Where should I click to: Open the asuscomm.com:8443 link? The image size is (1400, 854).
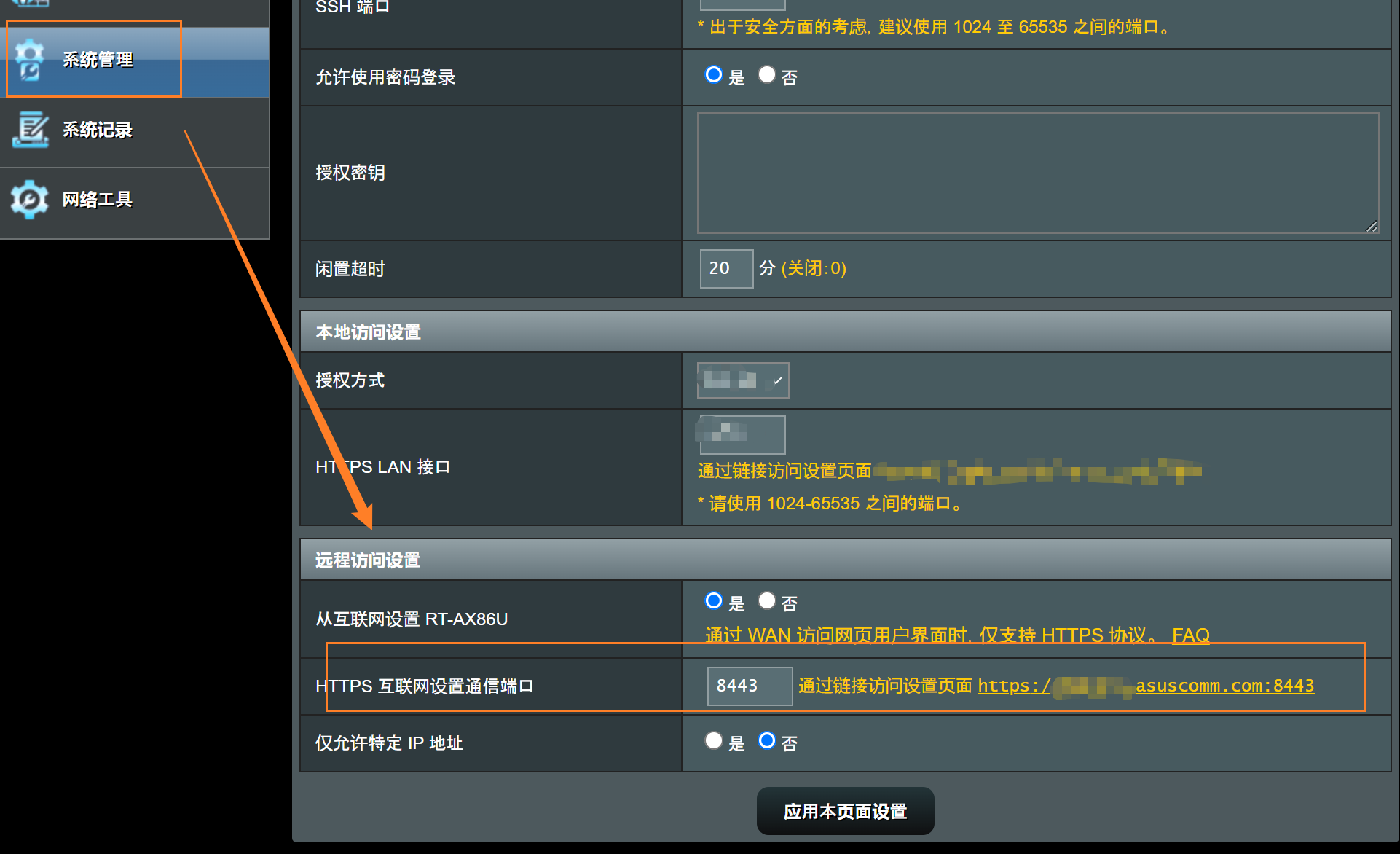point(1146,686)
